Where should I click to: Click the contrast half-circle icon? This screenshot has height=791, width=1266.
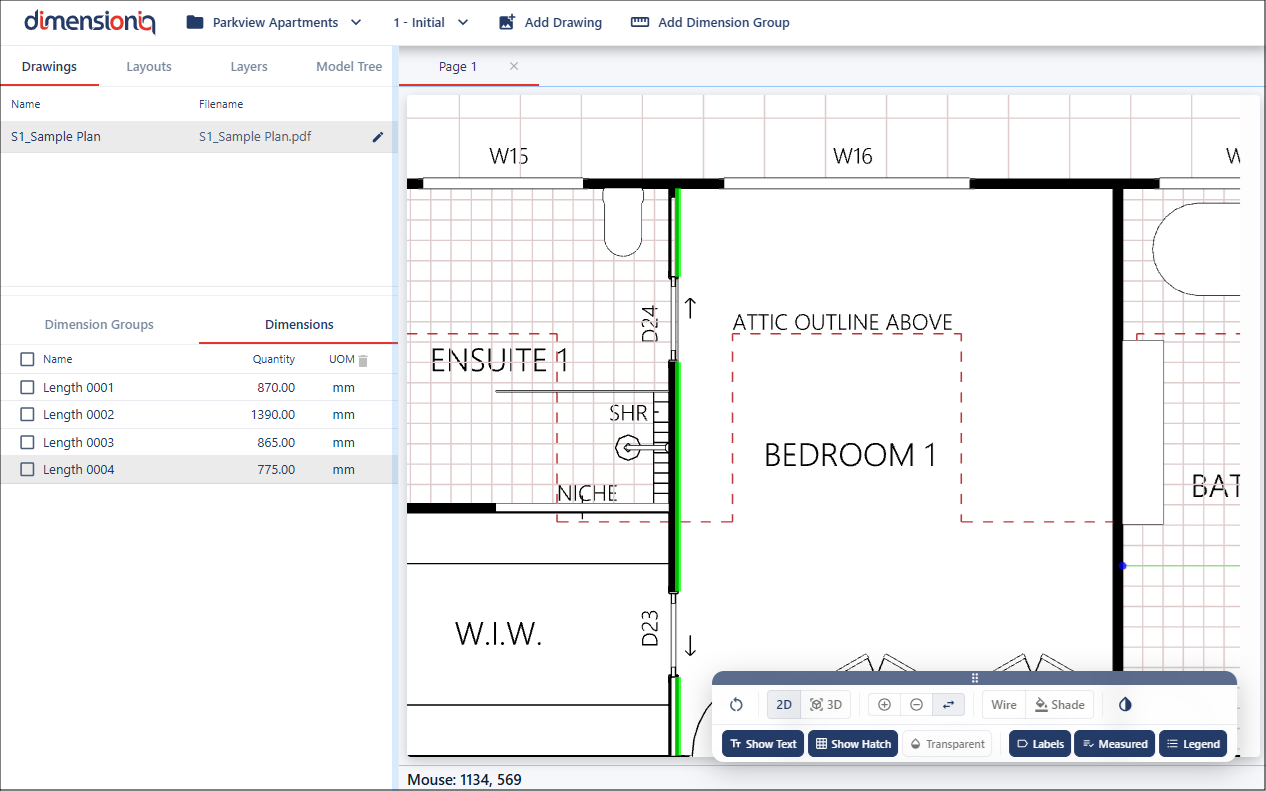(x=1125, y=705)
